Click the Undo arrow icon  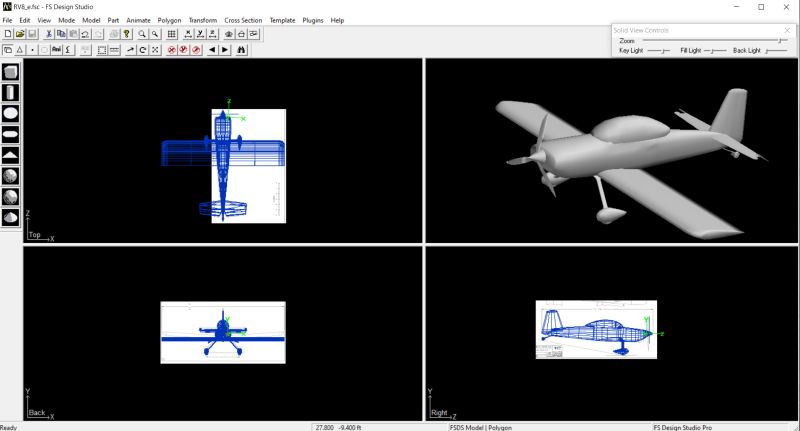pyautogui.click(x=86, y=34)
